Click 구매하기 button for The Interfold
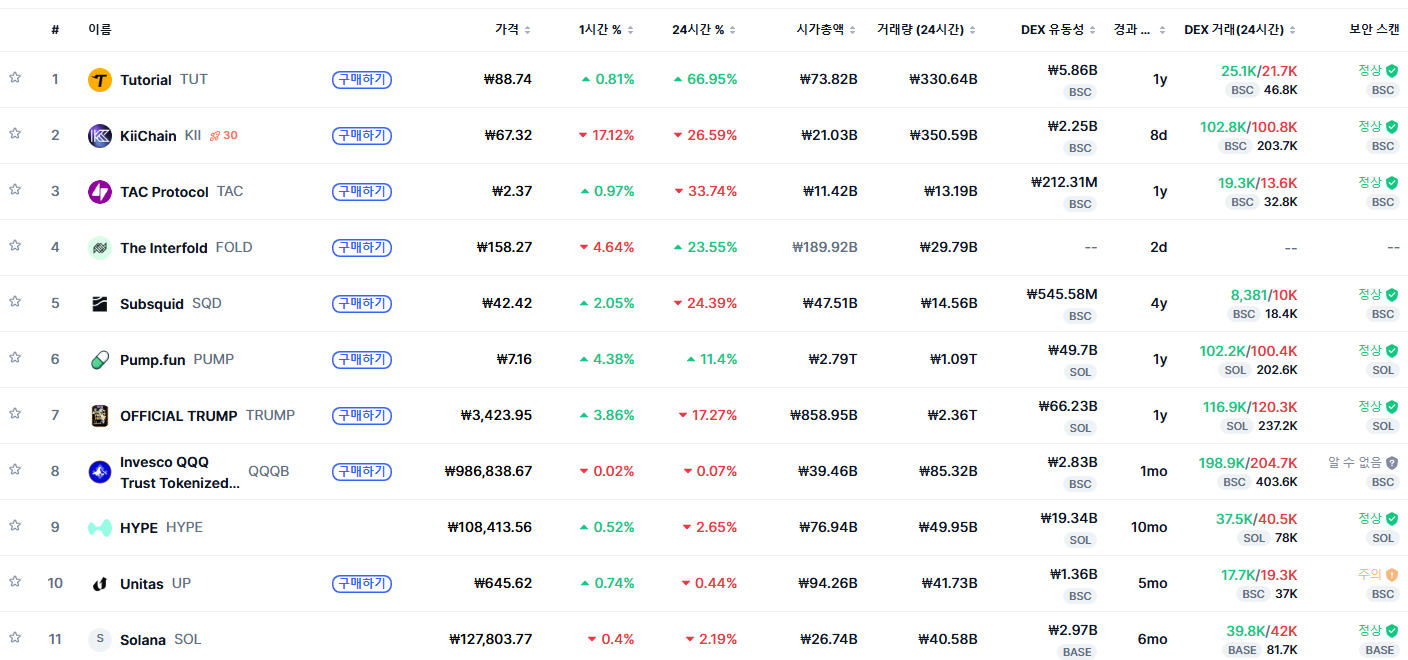 pyautogui.click(x=362, y=247)
